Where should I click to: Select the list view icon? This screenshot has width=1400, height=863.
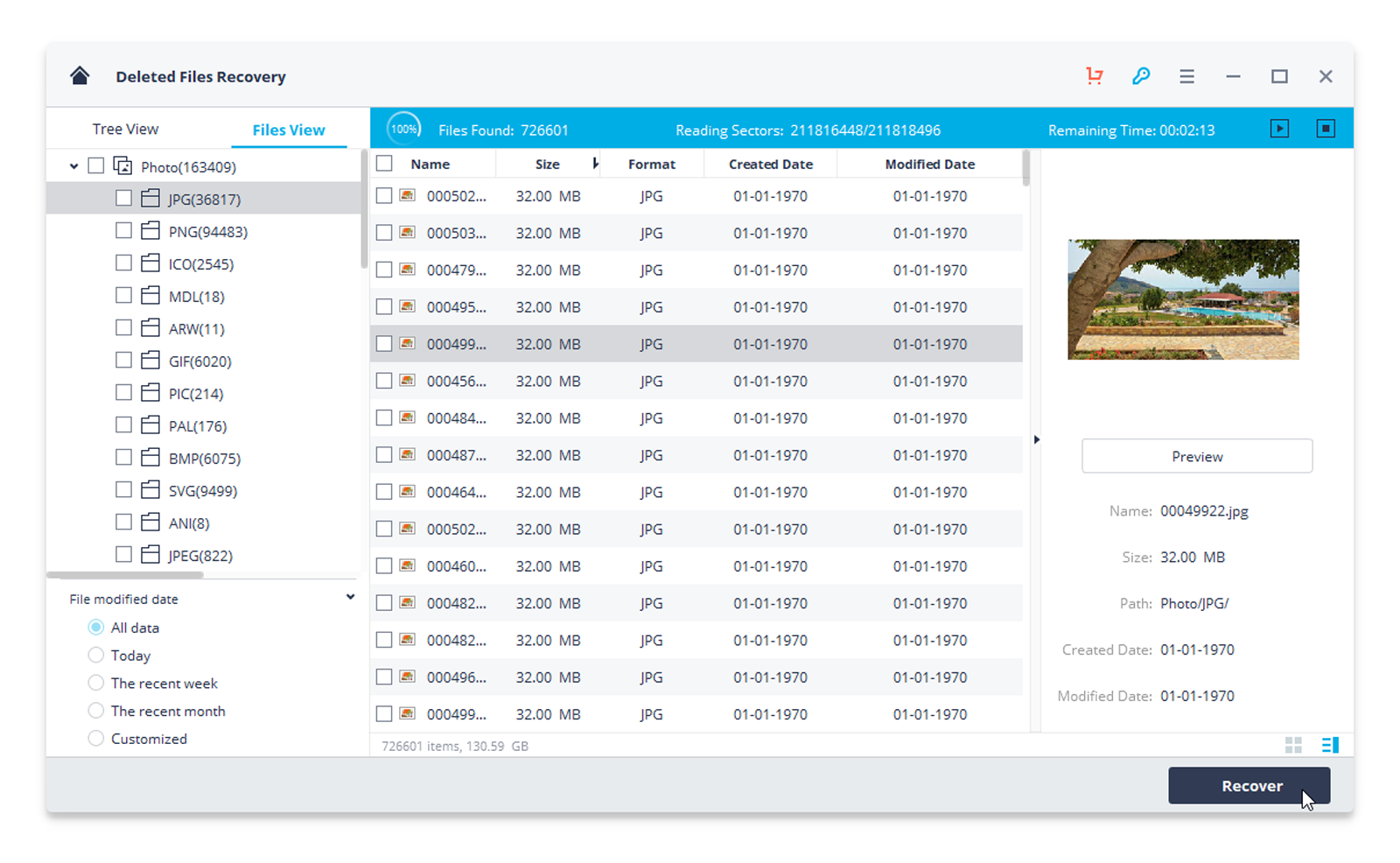click(1332, 745)
